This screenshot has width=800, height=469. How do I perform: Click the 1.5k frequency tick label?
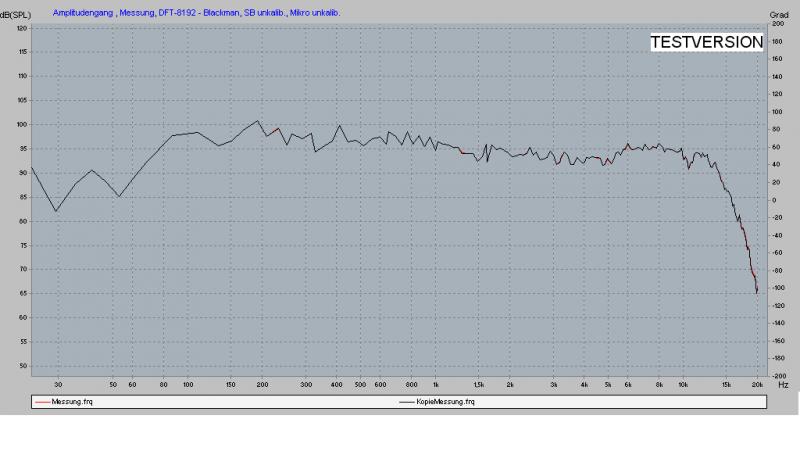click(479, 385)
